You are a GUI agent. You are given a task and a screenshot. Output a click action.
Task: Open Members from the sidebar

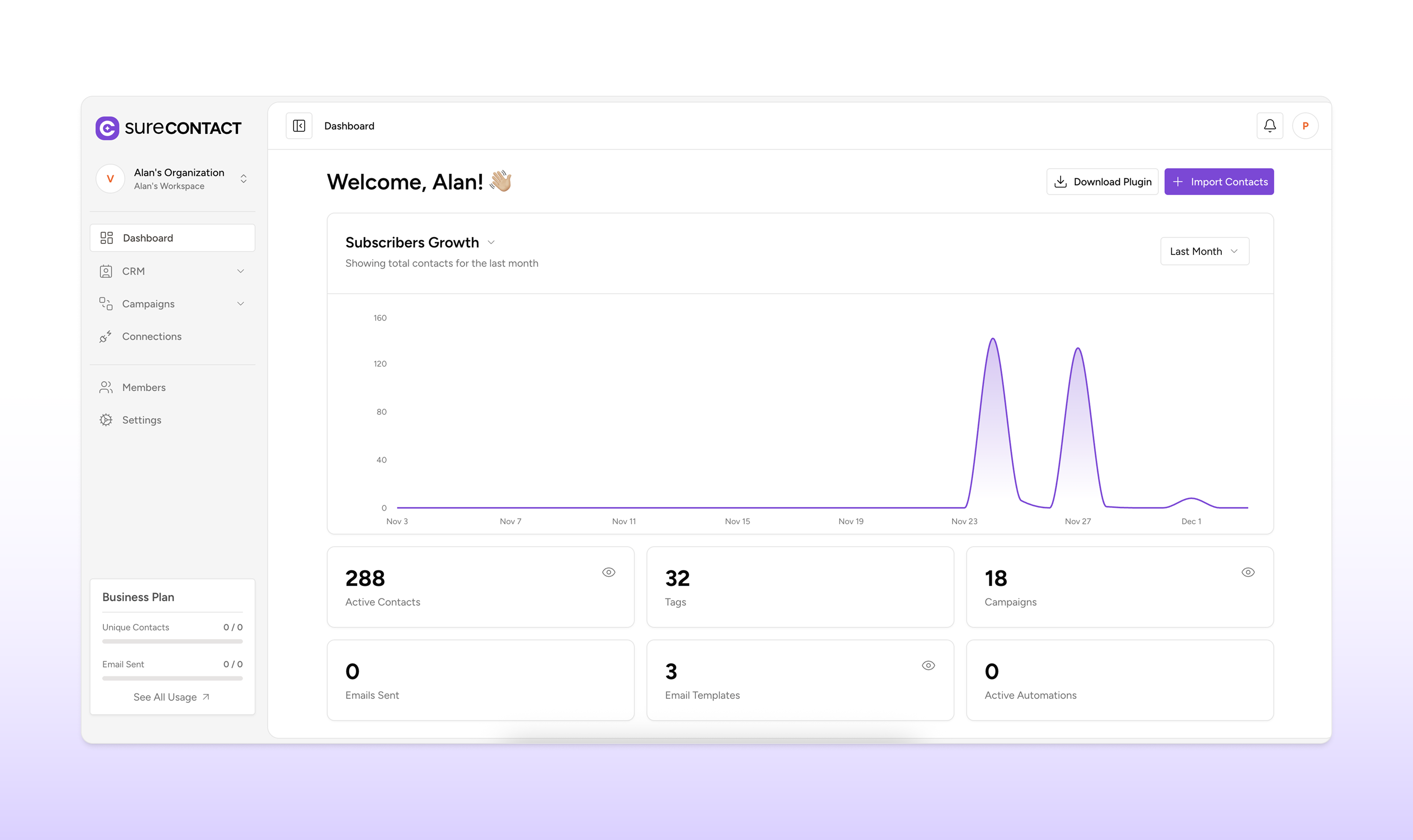point(144,387)
